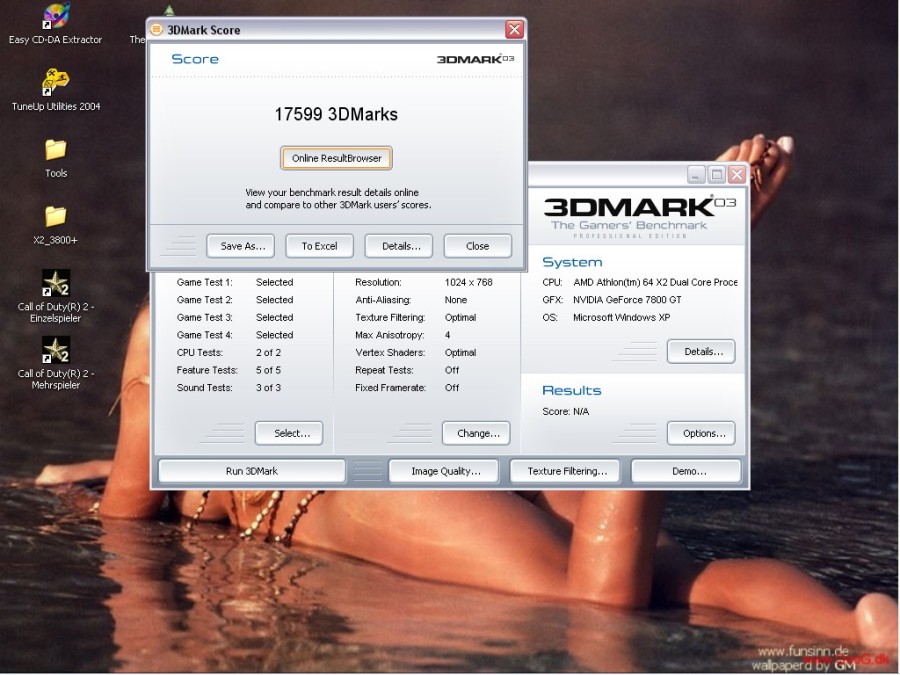Launch TuneUp Utilities 2004 shortcut
Image resolution: width=900 pixels, height=675 pixels.
56,90
